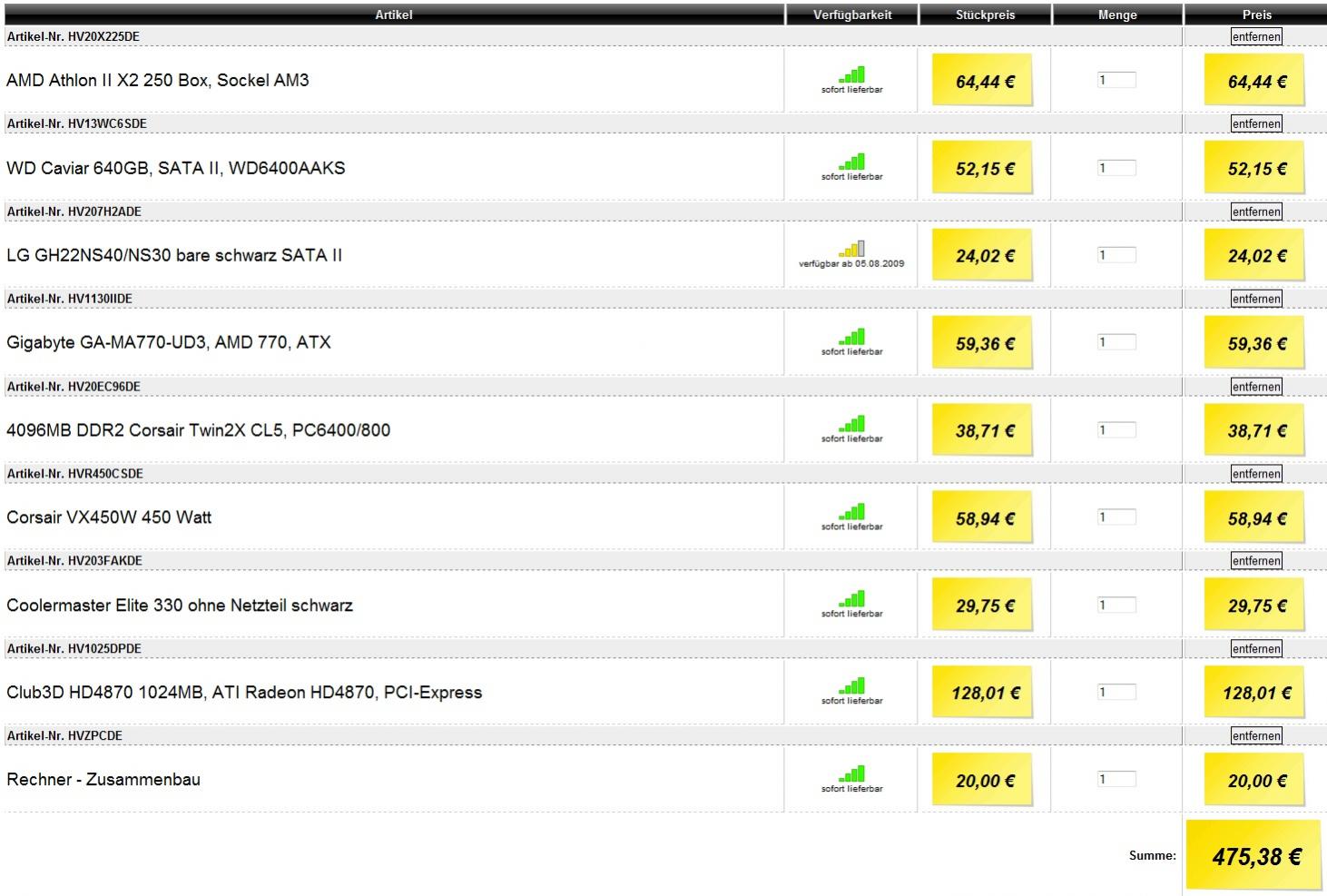Click Preis 24,02 € for LG GH22NS40
This screenshot has height=896, width=1327.
tap(1255, 255)
